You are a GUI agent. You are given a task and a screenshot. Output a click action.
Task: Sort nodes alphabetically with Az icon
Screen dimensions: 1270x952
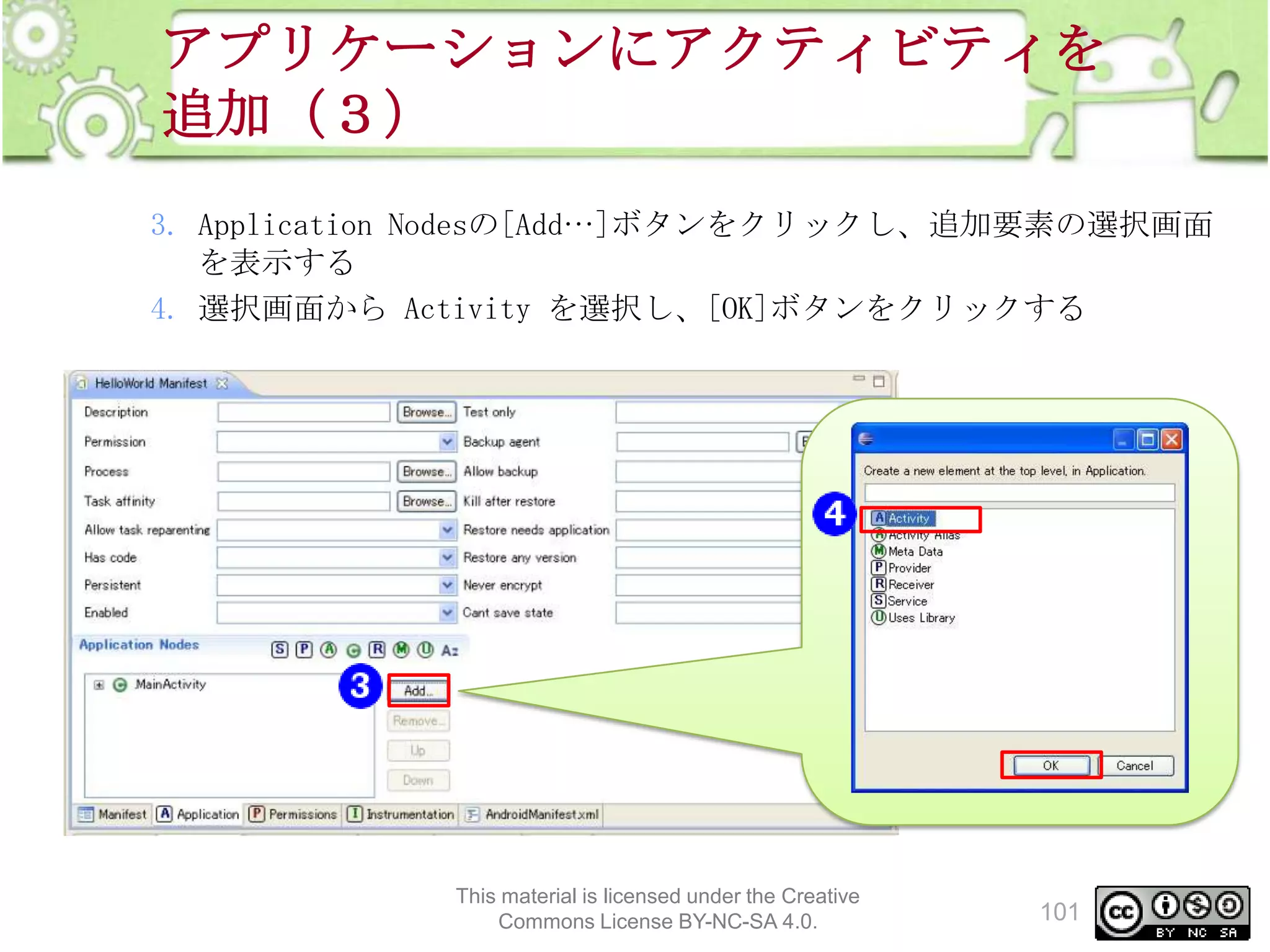(450, 650)
